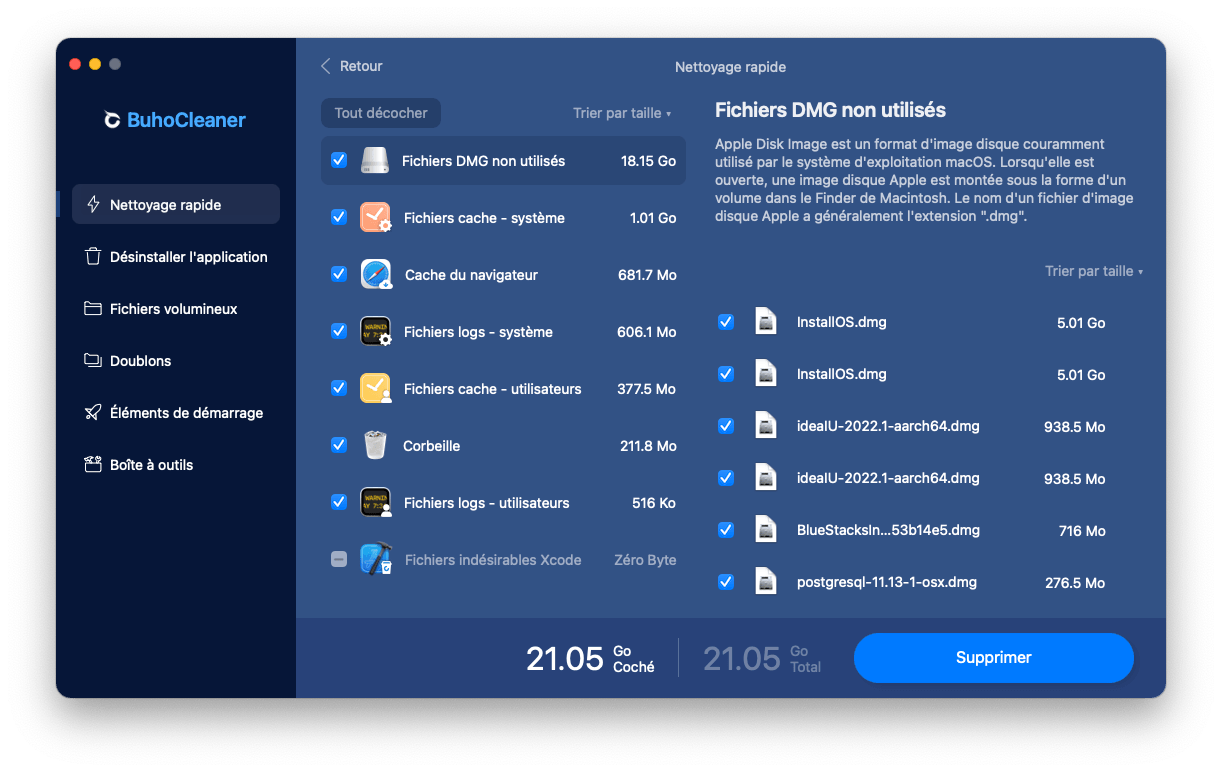The image size is (1222, 772).
Task: Uncheck Fichiers logs - système checkbox
Action: click(339, 331)
